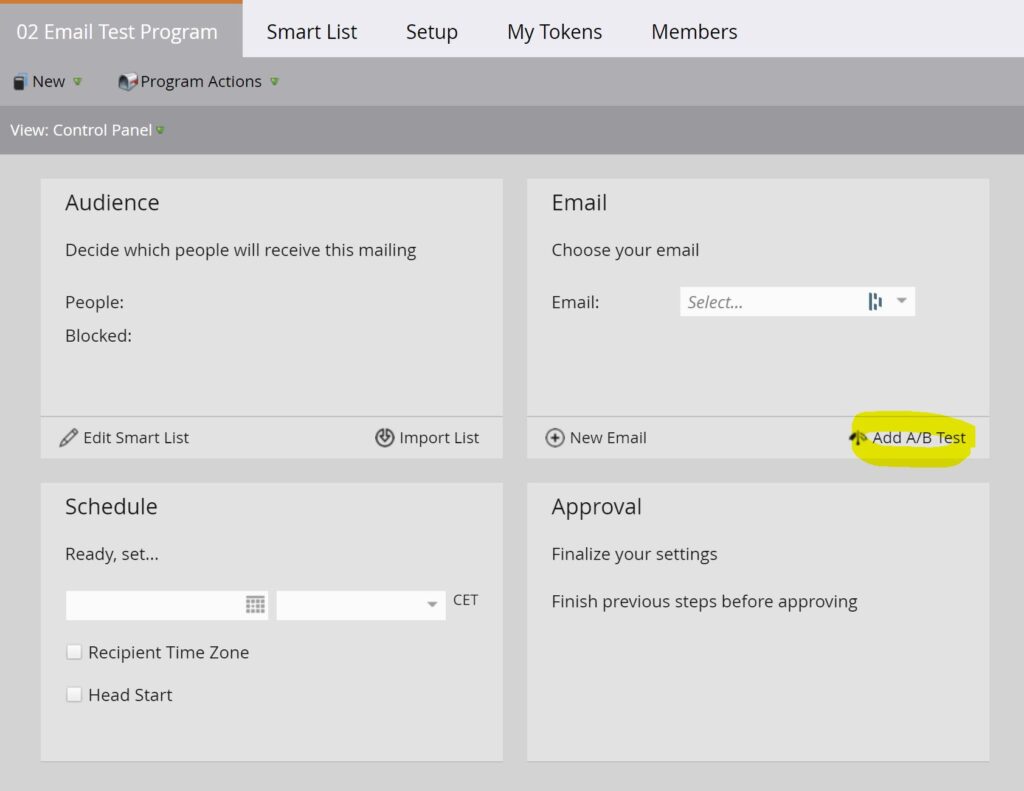Open the My Tokens tab
The height and width of the screenshot is (791, 1024).
click(554, 32)
